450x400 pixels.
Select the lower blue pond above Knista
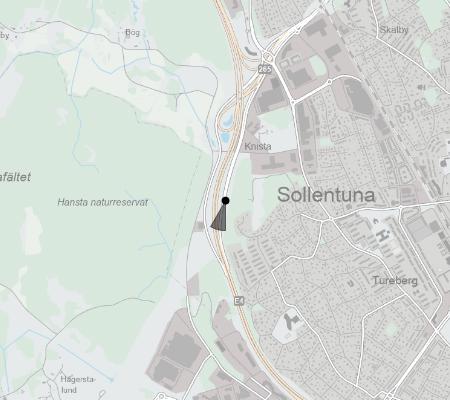pos(225,137)
